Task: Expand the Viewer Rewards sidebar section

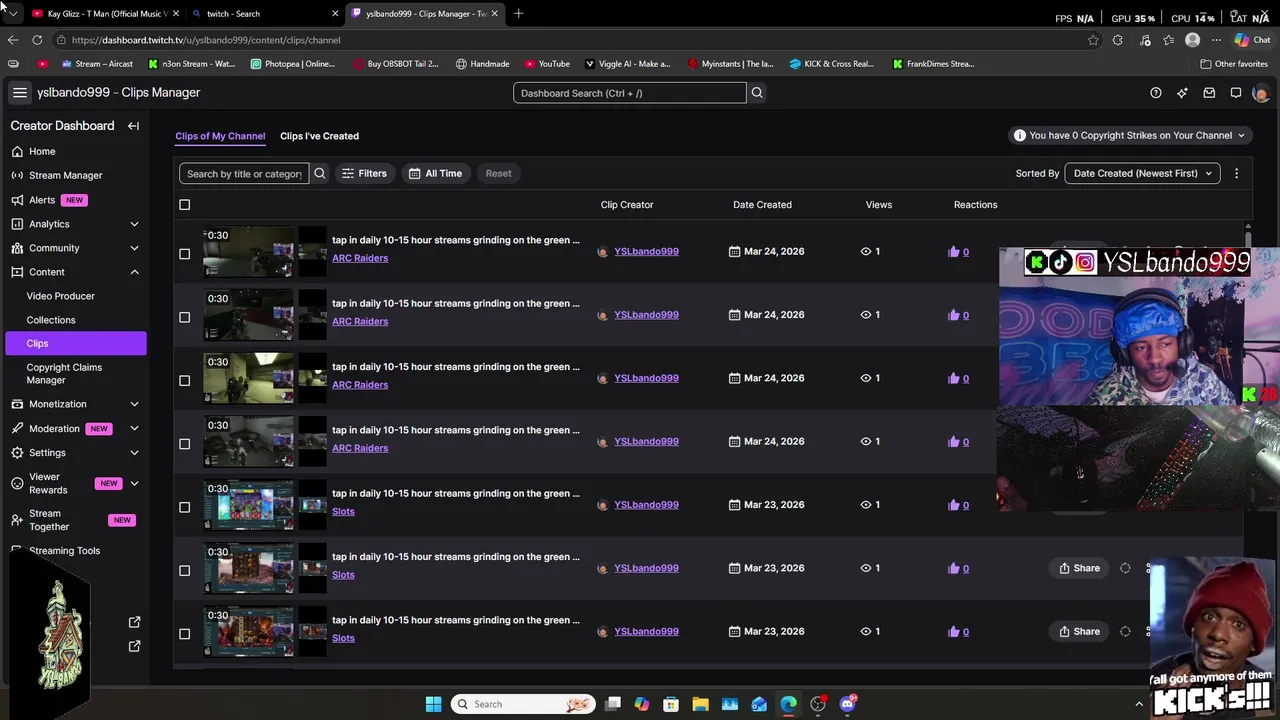Action: 134,484
